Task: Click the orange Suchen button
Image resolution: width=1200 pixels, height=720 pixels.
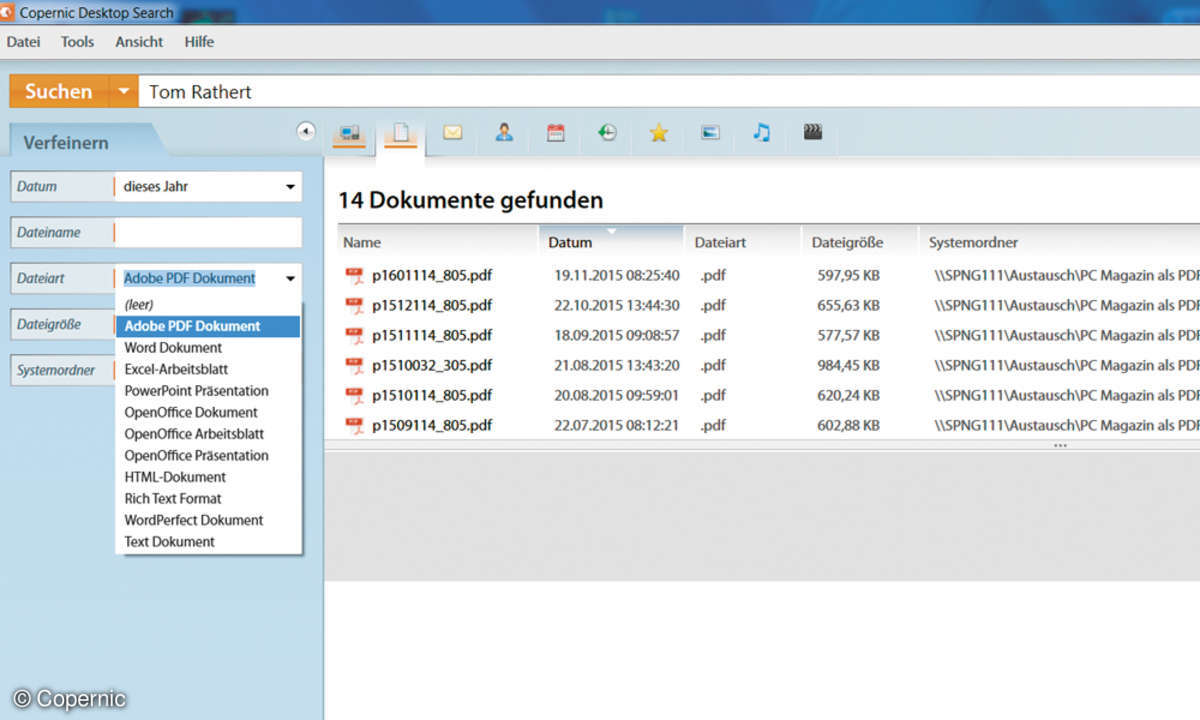Action: coord(58,91)
